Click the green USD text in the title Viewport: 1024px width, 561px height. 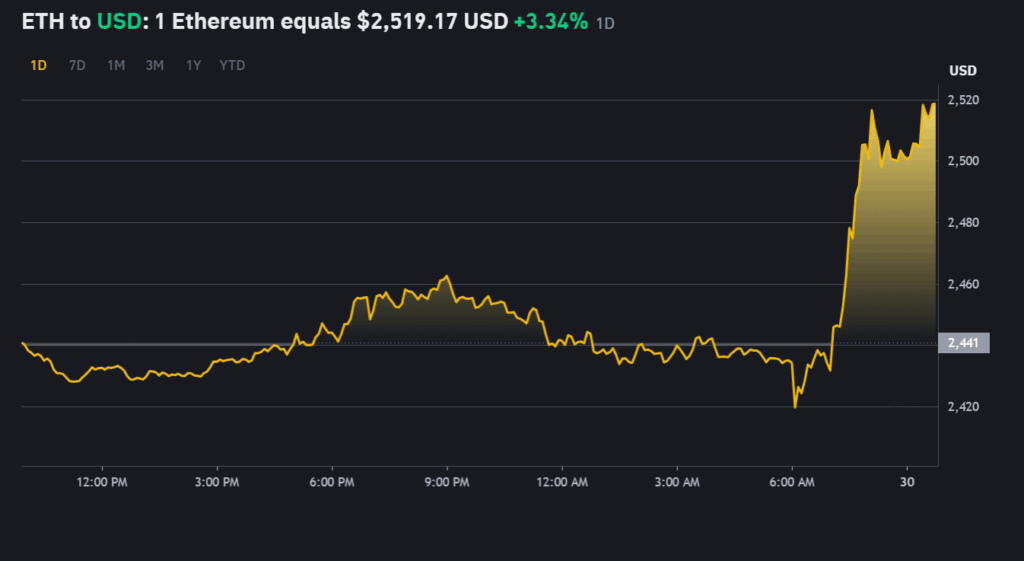click(117, 21)
